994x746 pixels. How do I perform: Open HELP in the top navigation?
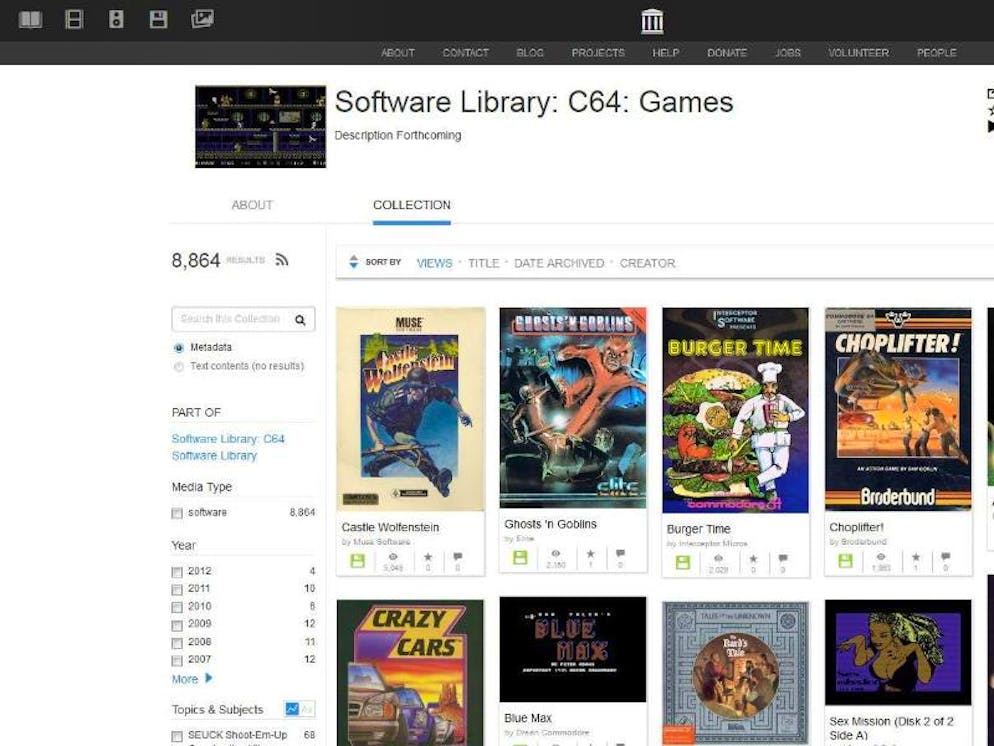[666, 53]
